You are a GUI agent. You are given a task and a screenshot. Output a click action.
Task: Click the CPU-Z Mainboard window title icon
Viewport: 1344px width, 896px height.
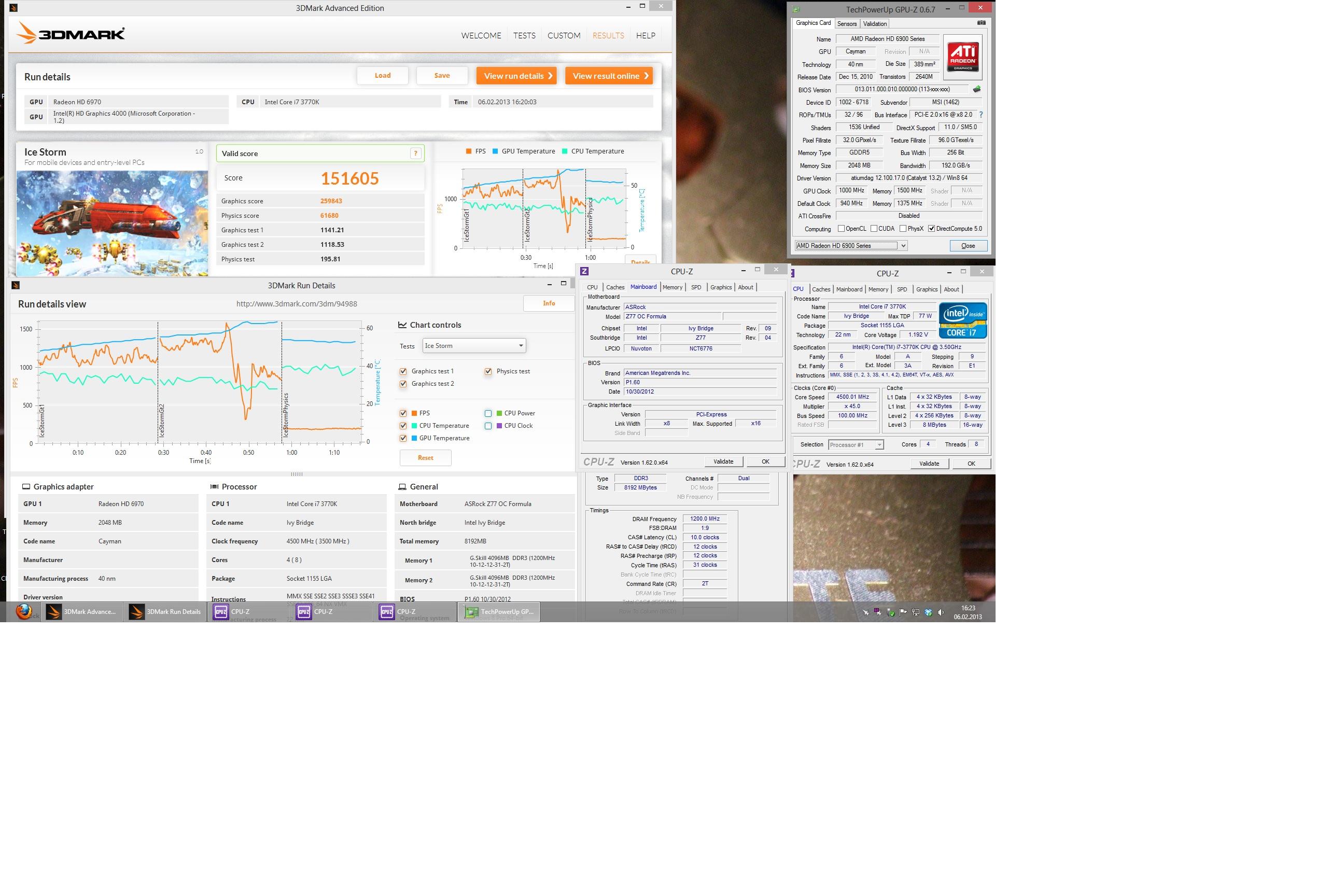pyautogui.click(x=584, y=271)
